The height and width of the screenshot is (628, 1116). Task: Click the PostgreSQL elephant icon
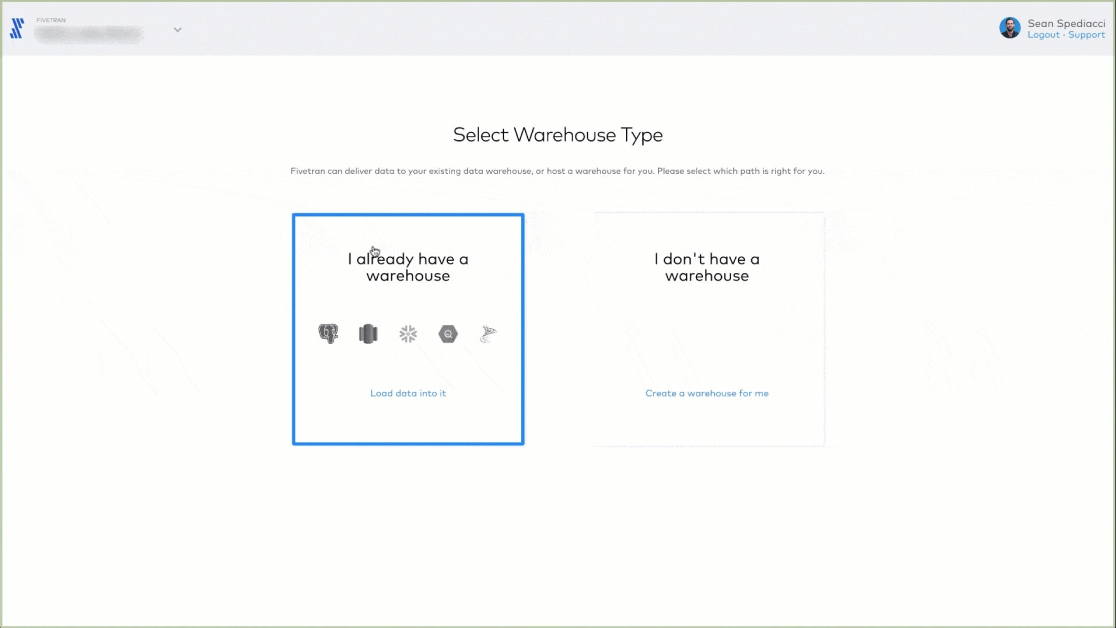tap(328, 335)
